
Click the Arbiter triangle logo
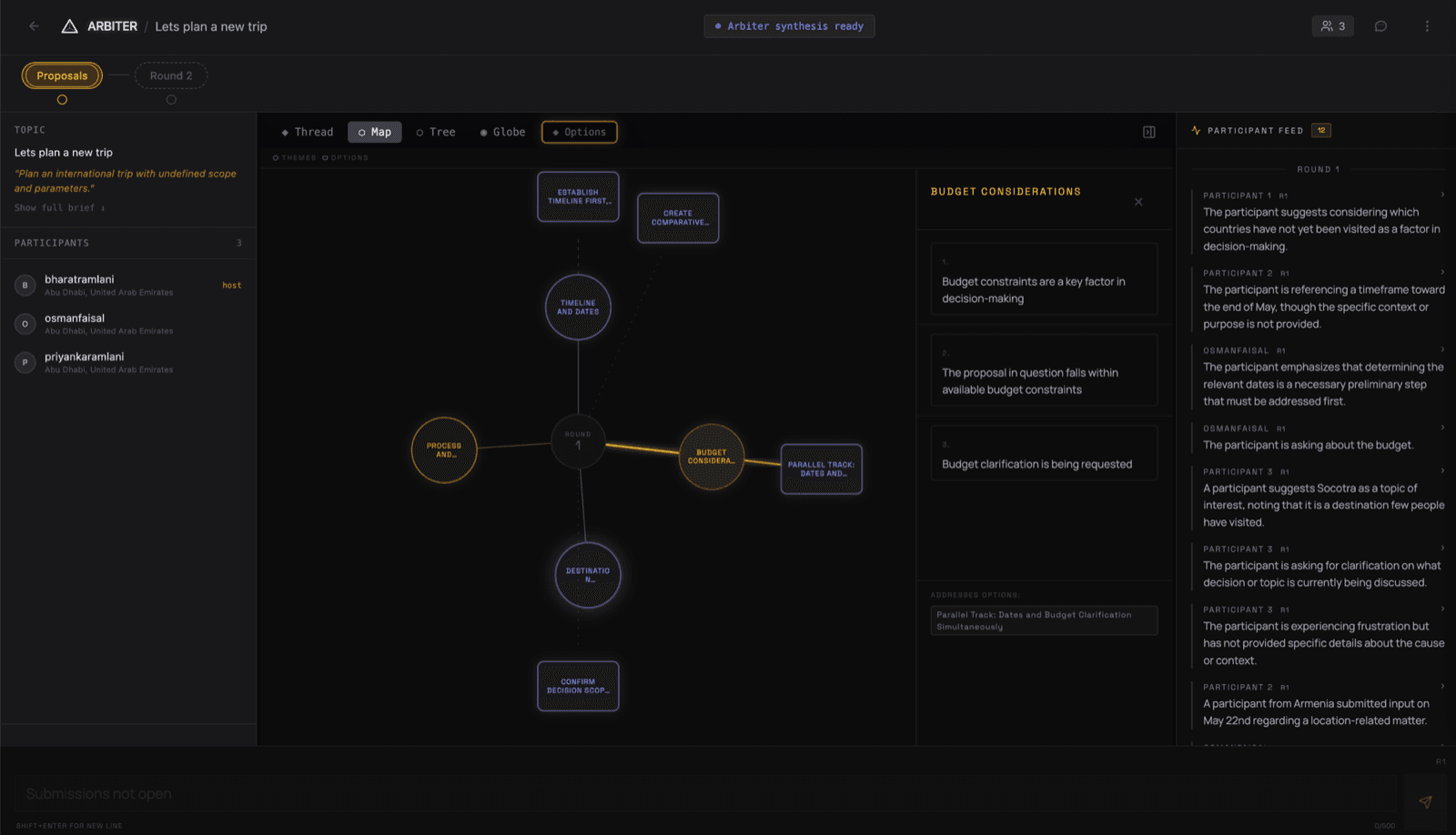pyautogui.click(x=69, y=26)
